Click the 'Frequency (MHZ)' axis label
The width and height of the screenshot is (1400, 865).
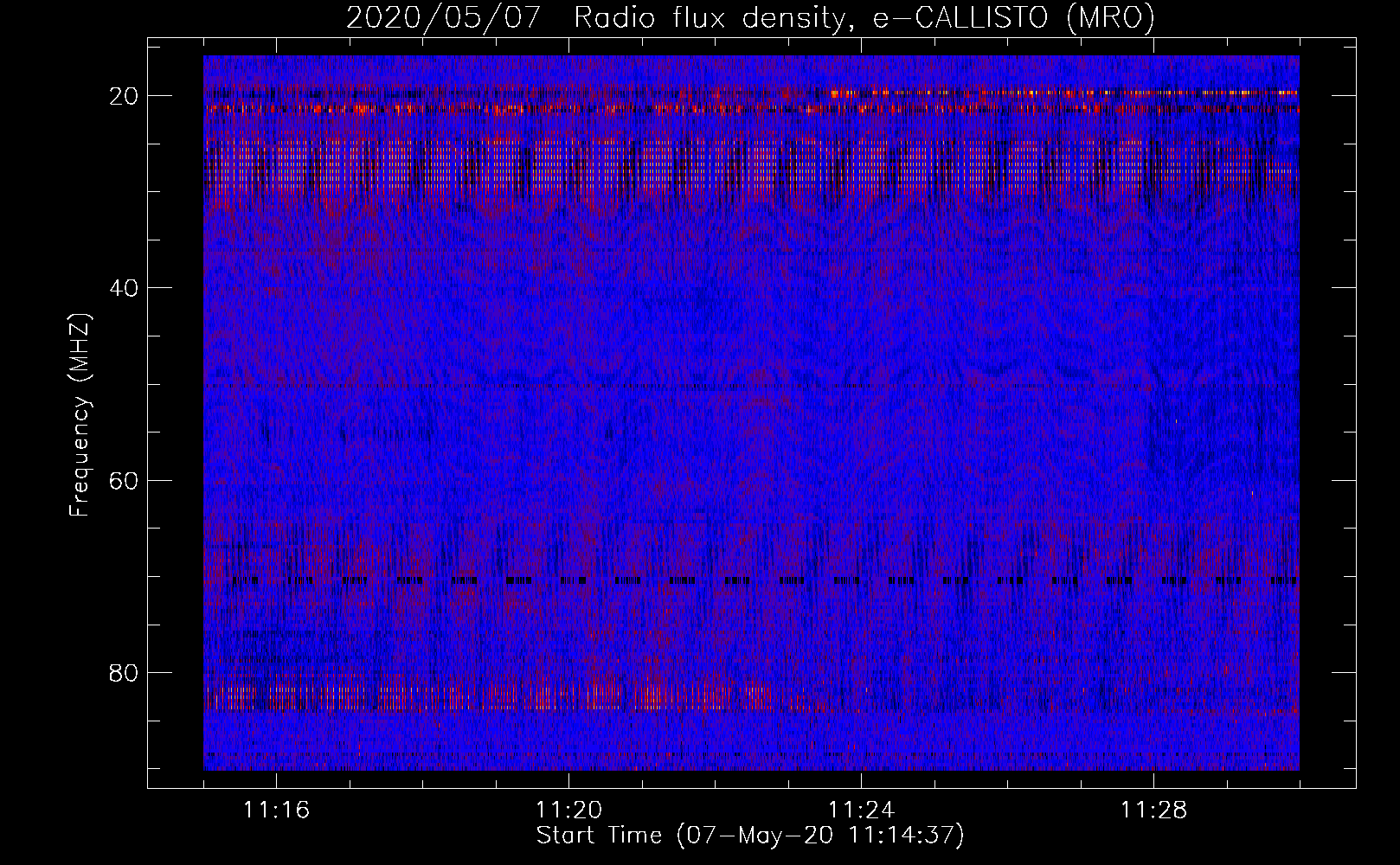(80, 415)
